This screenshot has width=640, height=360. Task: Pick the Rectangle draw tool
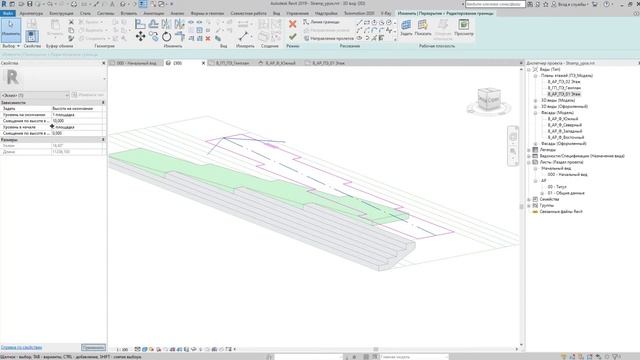pyautogui.click(x=367, y=22)
